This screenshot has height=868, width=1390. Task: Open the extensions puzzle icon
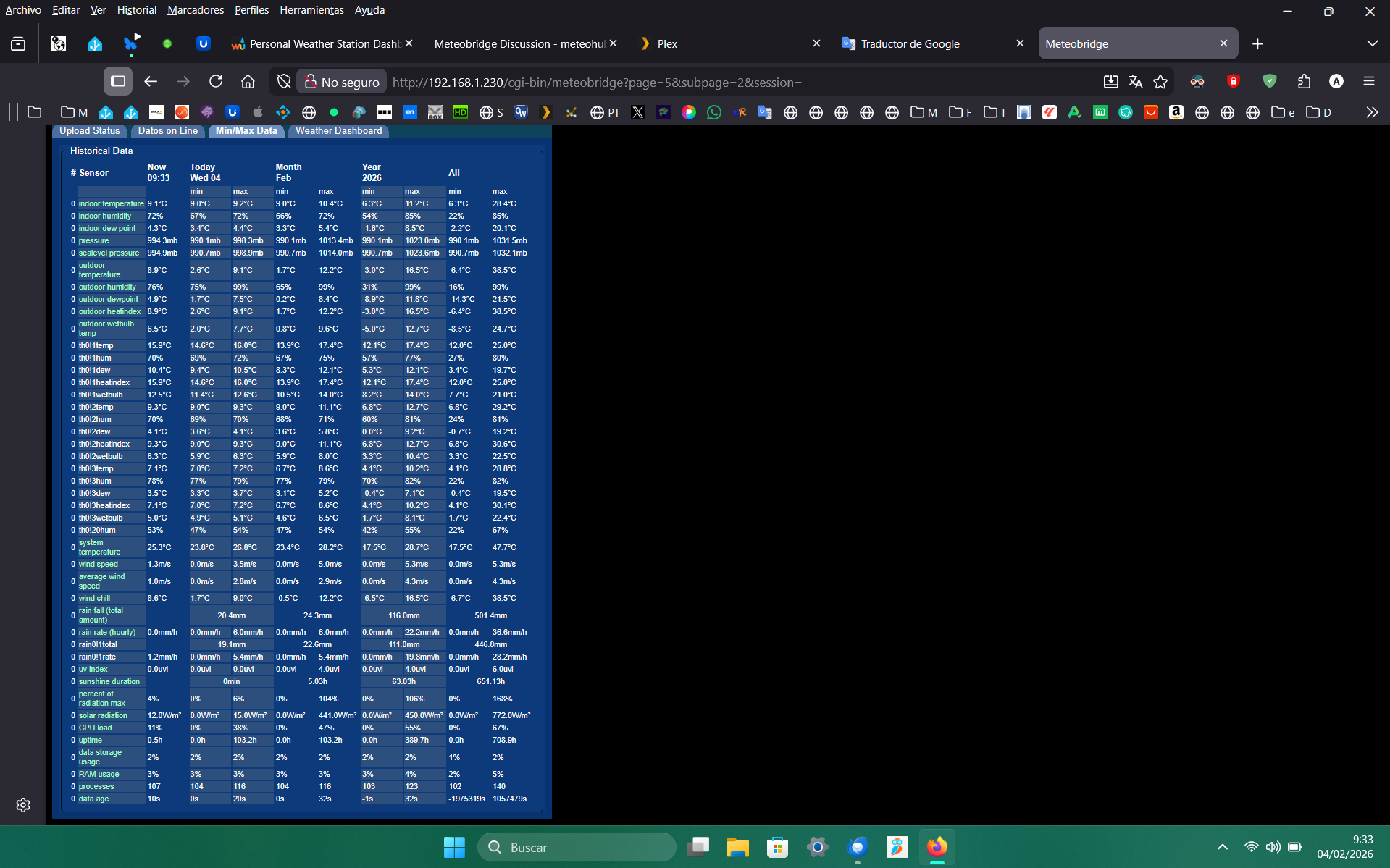pyautogui.click(x=1304, y=82)
